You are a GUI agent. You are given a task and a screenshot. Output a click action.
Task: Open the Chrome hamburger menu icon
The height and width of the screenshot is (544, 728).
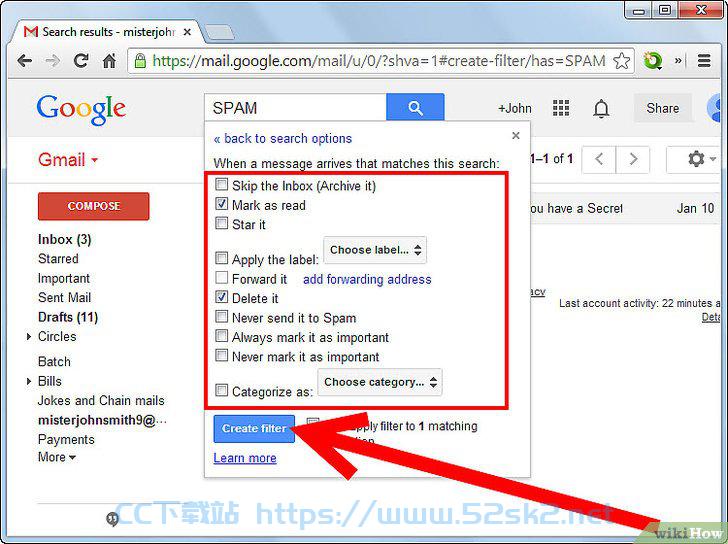pyautogui.click(x=704, y=61)
